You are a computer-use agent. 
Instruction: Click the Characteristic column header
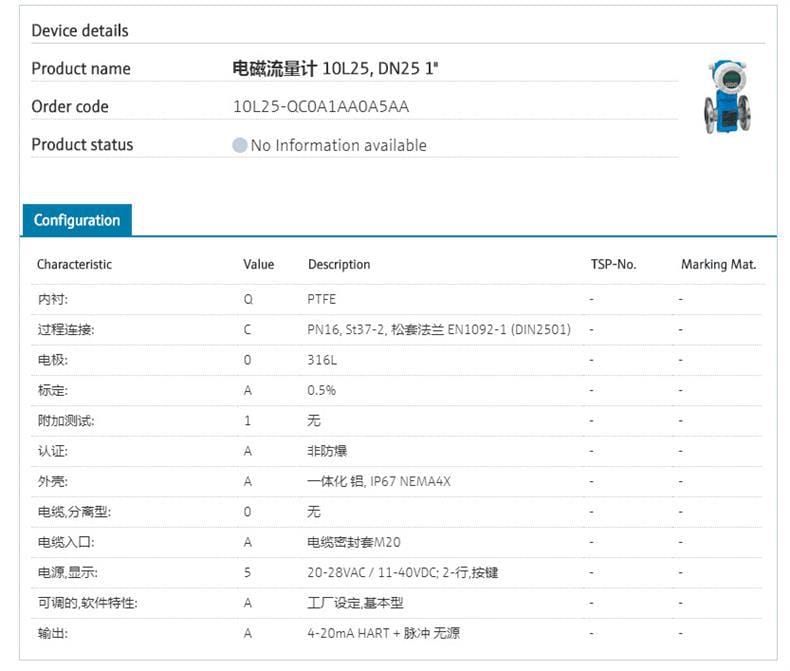coord(74,265)
